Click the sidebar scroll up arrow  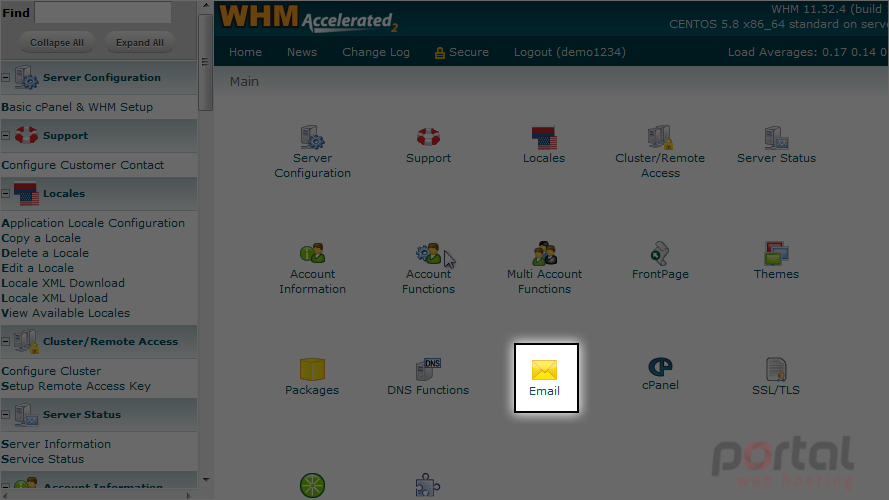[x=206, y=6]
